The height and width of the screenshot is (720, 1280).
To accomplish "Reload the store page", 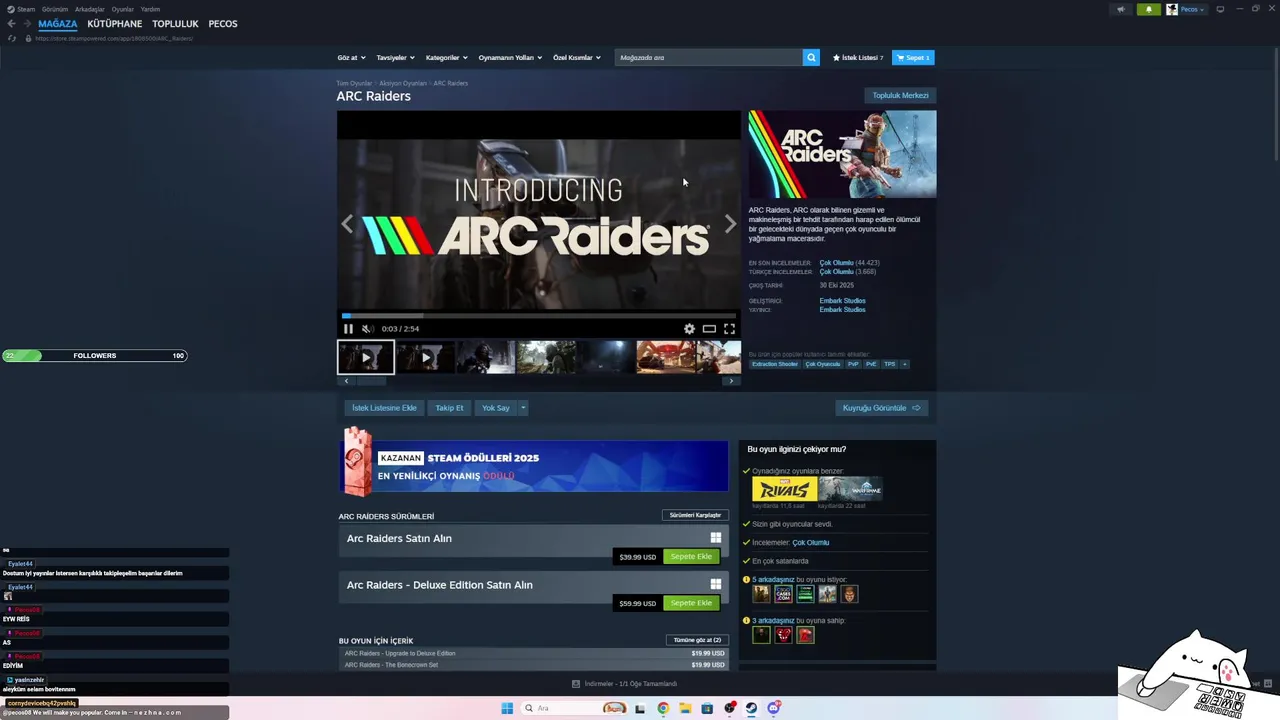I will click(12, 38).
